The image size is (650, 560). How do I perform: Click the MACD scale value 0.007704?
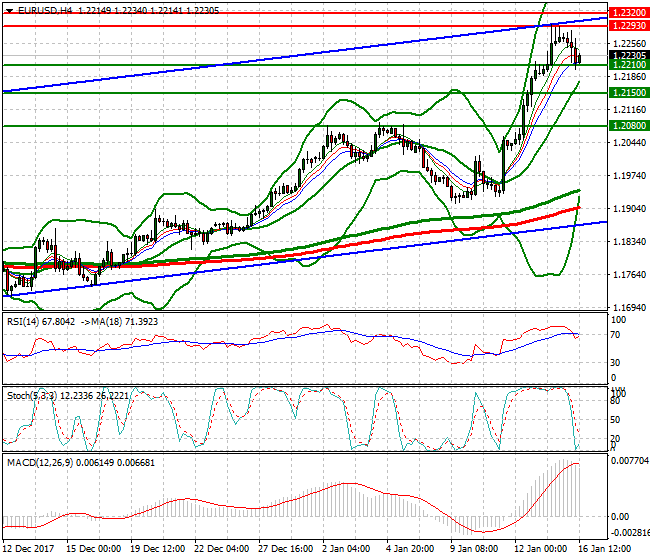click(x=629, y=461)
